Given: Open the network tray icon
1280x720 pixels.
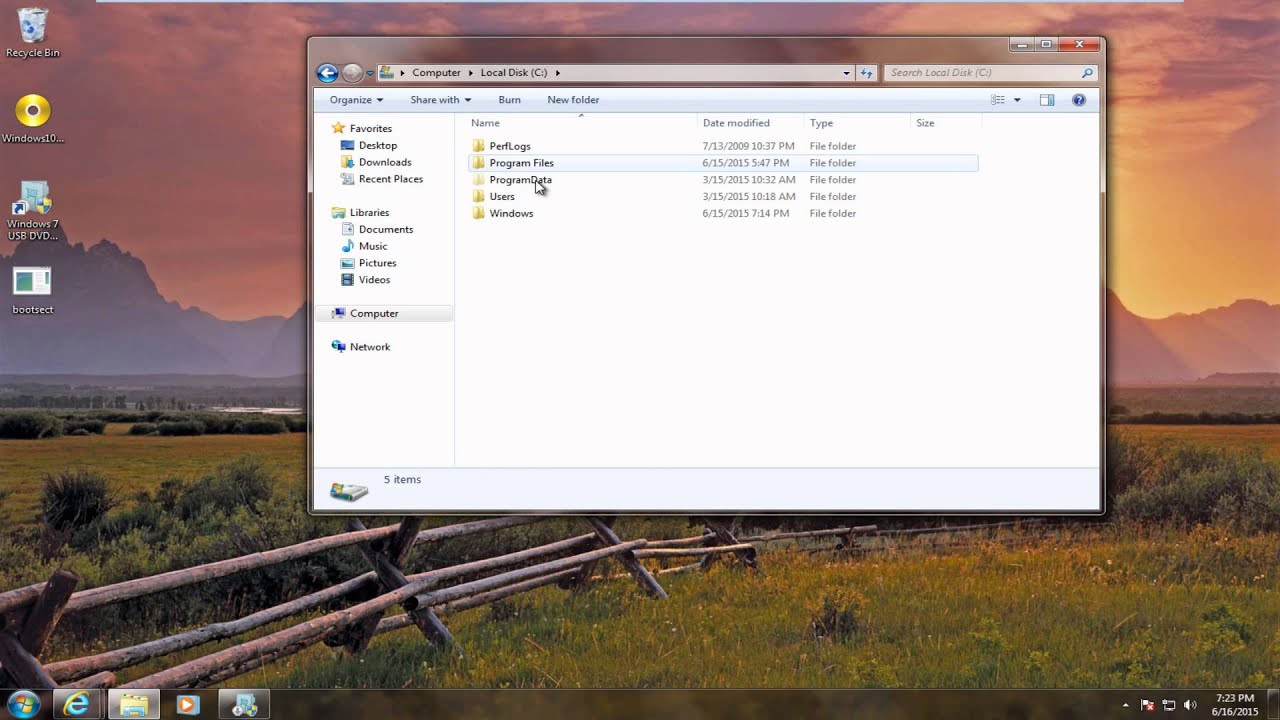Looking at the screenshot, I should click(x=1169, y=705).
